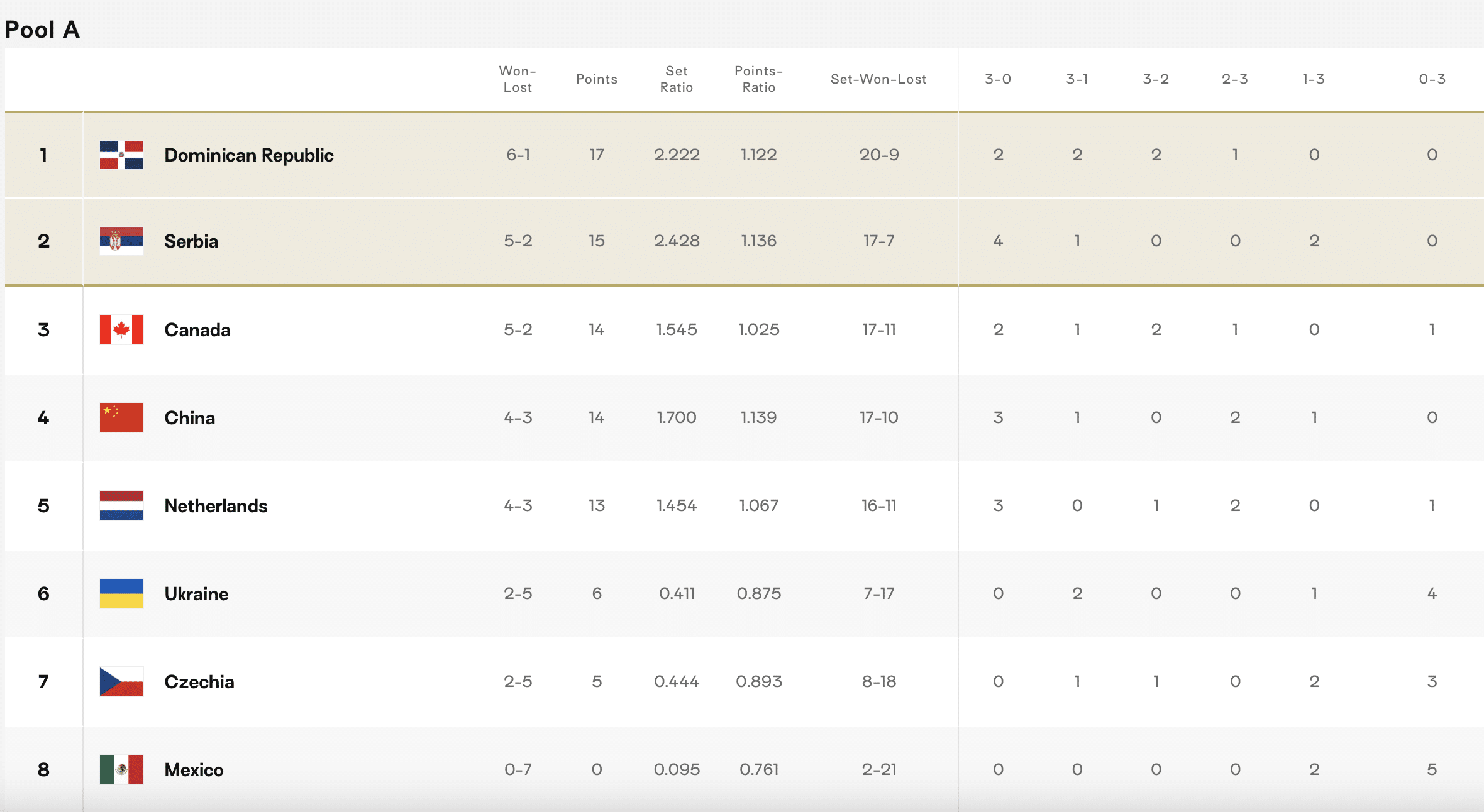Open the Serbia team link
Viewport: 1484px width, 812px height.
coord(191,241)
